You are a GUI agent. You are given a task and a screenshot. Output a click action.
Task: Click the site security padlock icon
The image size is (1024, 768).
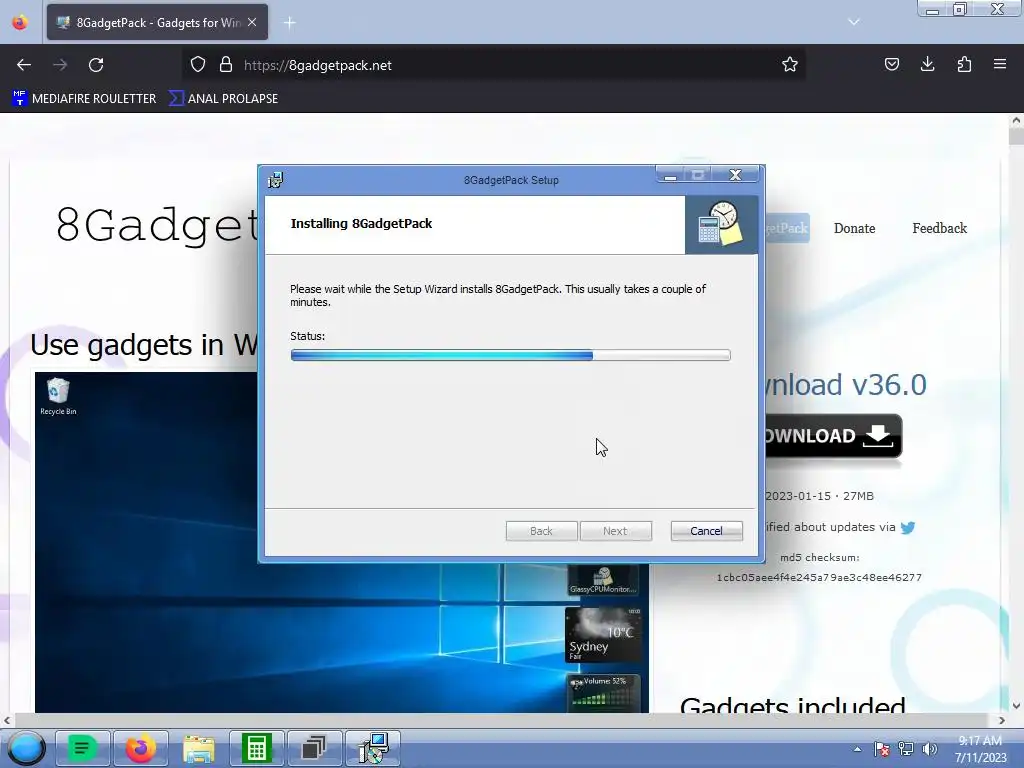226,65
